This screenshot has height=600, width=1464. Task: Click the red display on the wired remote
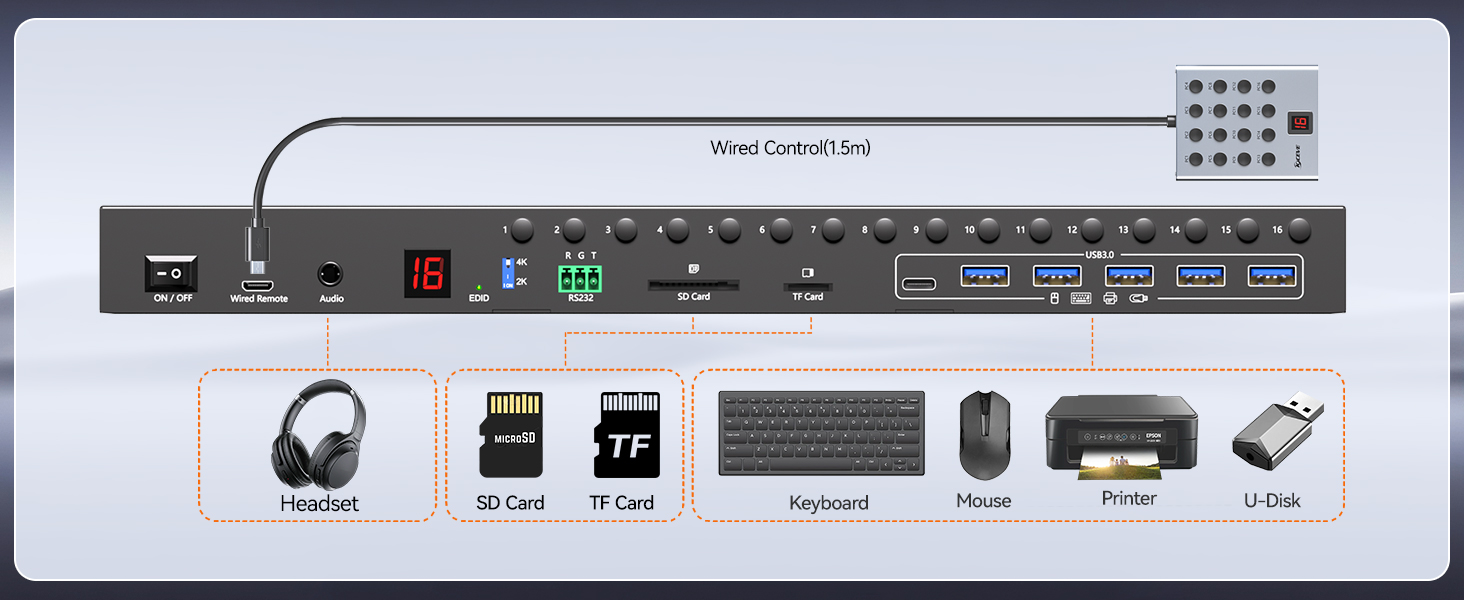click(x=1300, y=123)
